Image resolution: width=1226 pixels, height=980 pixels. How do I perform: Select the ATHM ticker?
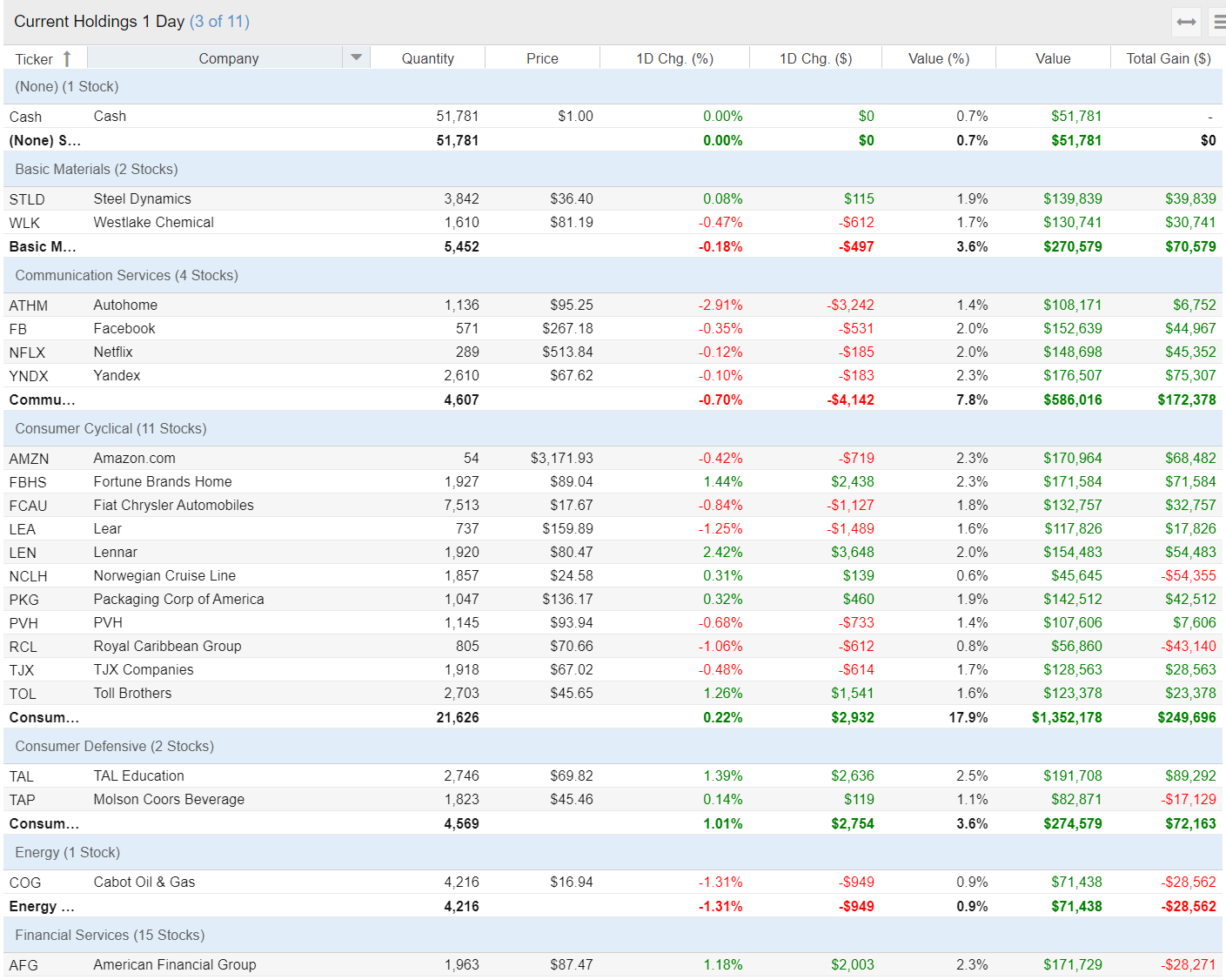click(29, 305)
